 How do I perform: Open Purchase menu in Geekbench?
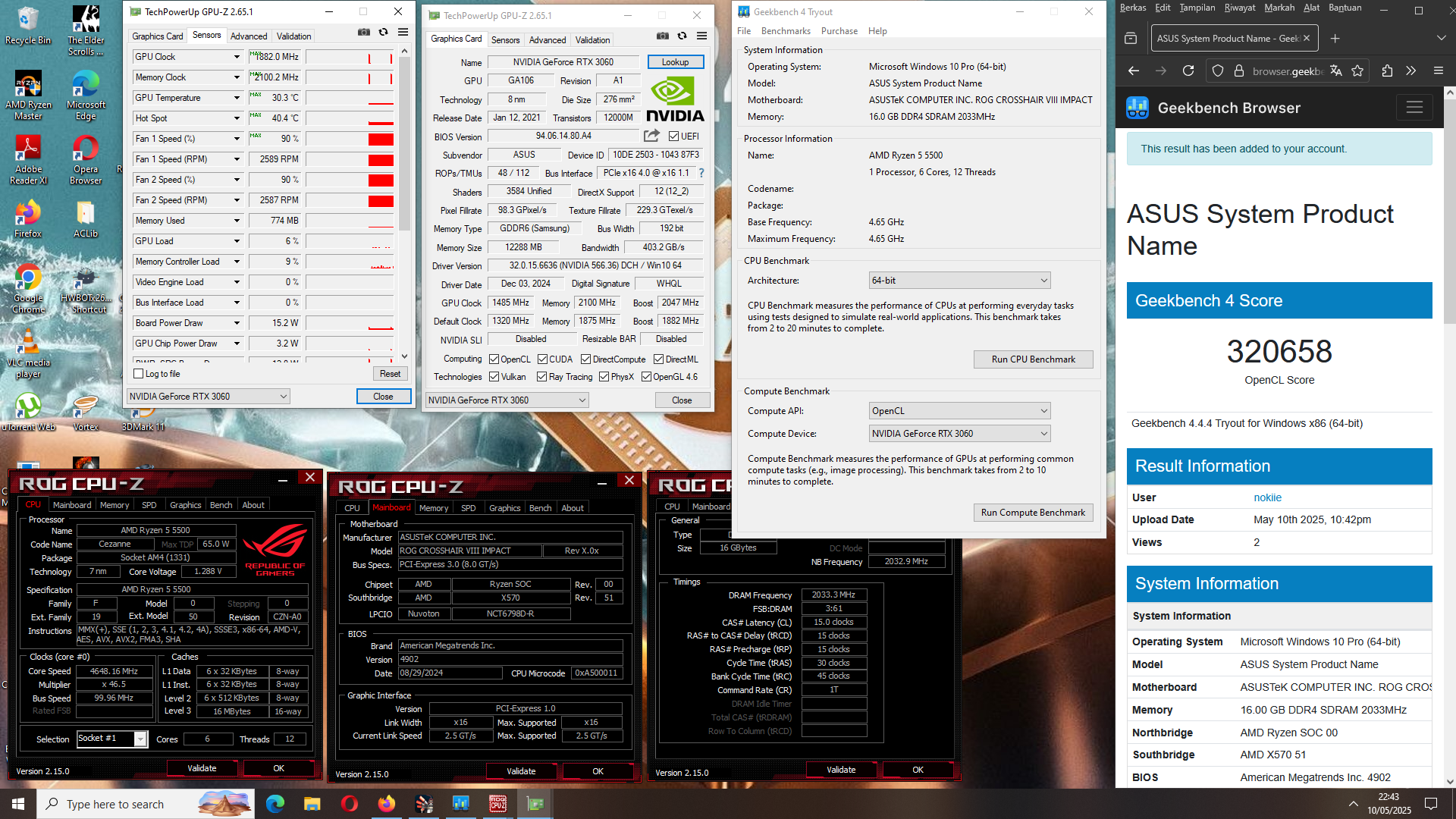[839, 31]
